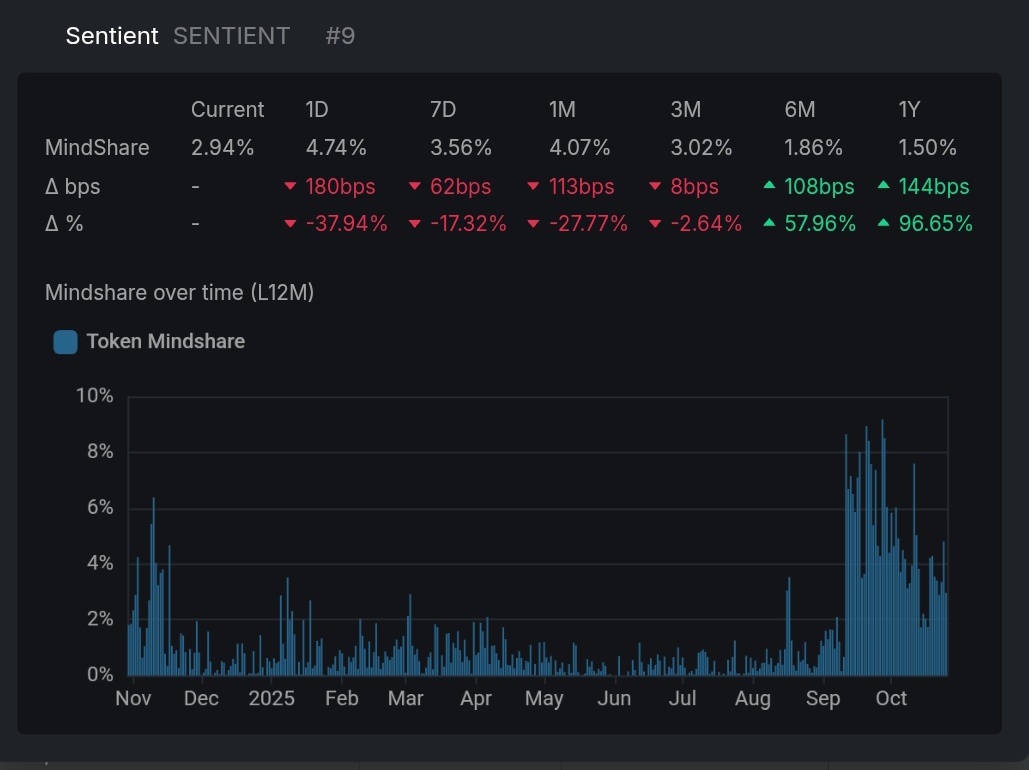This screenshot has height=770, width=1029.
Task: Select the 1Y column header
Action: (909, 109)
